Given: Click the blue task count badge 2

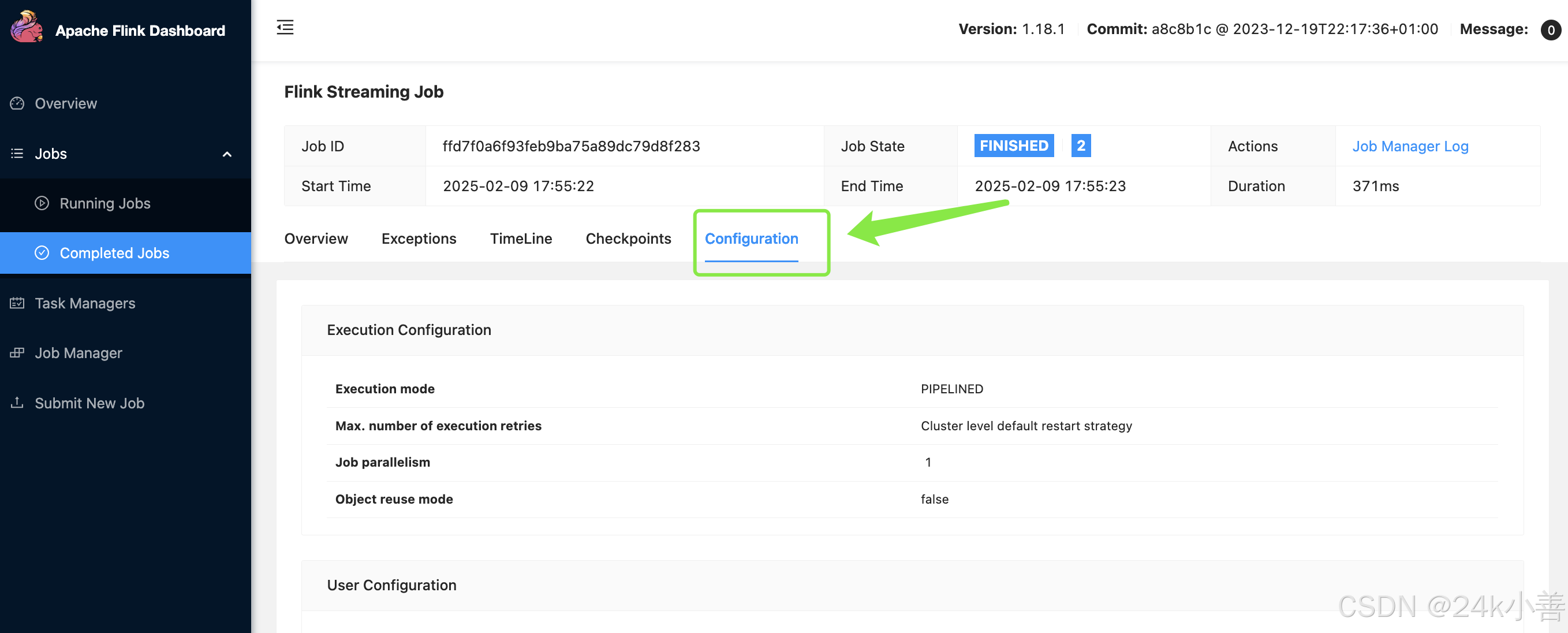Looking at the screenshot, I should tap(1080, 146).
